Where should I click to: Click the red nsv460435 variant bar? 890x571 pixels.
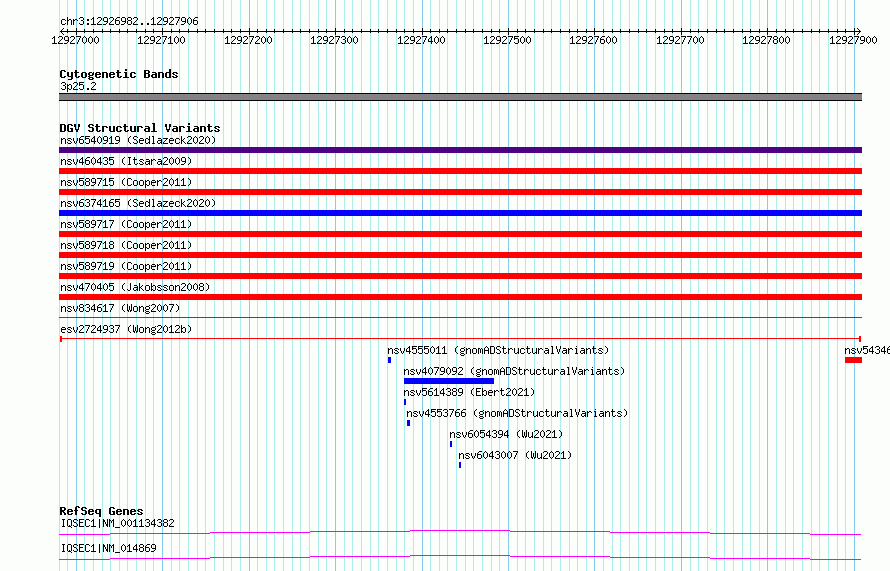pos(460,171)
